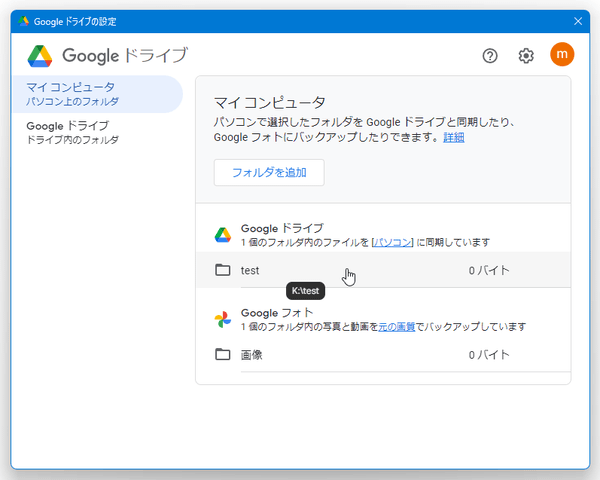Open settings gear icon
The image size is (600, 480).
(526, 56)
